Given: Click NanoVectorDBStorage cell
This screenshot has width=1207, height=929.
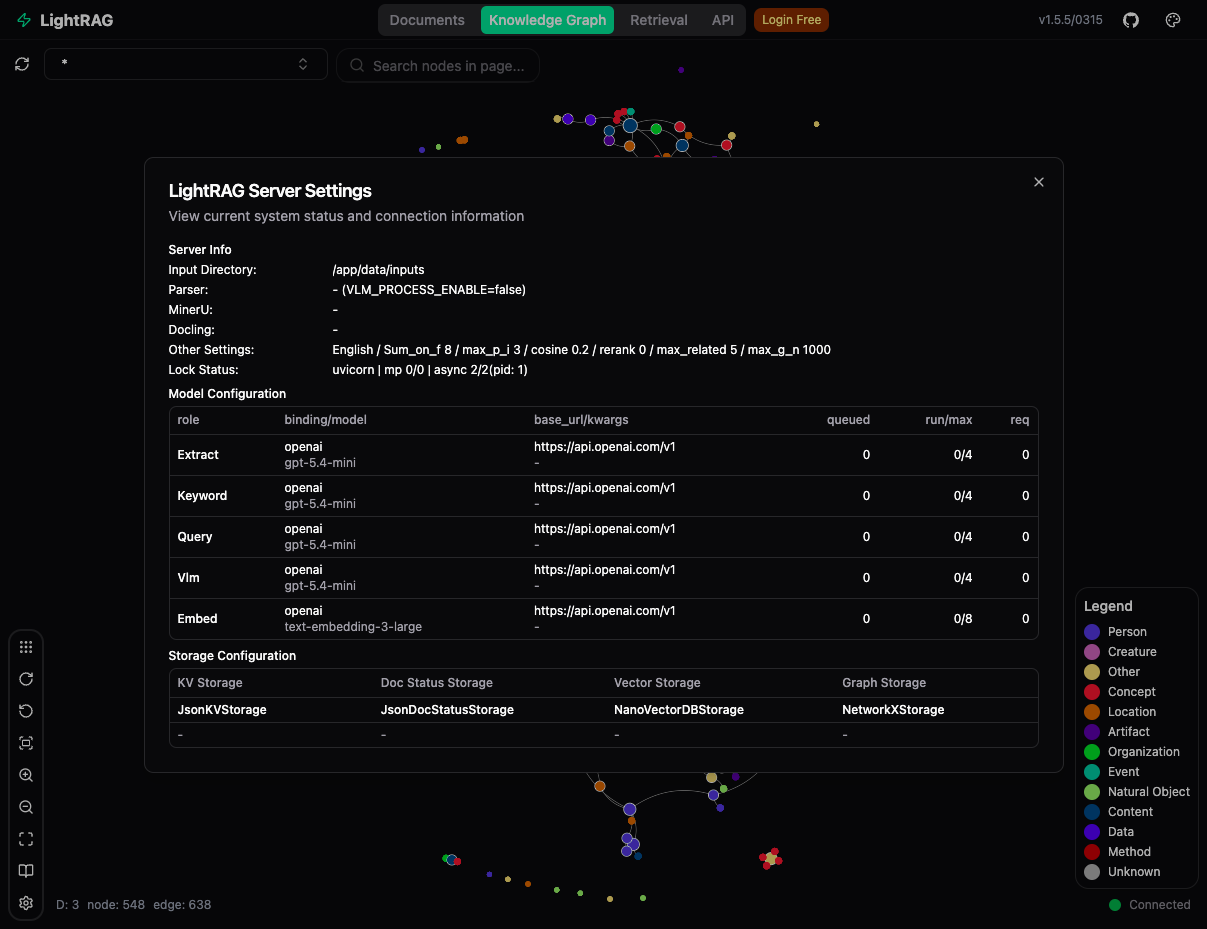Looking at the screenshot, I should 679,710.
